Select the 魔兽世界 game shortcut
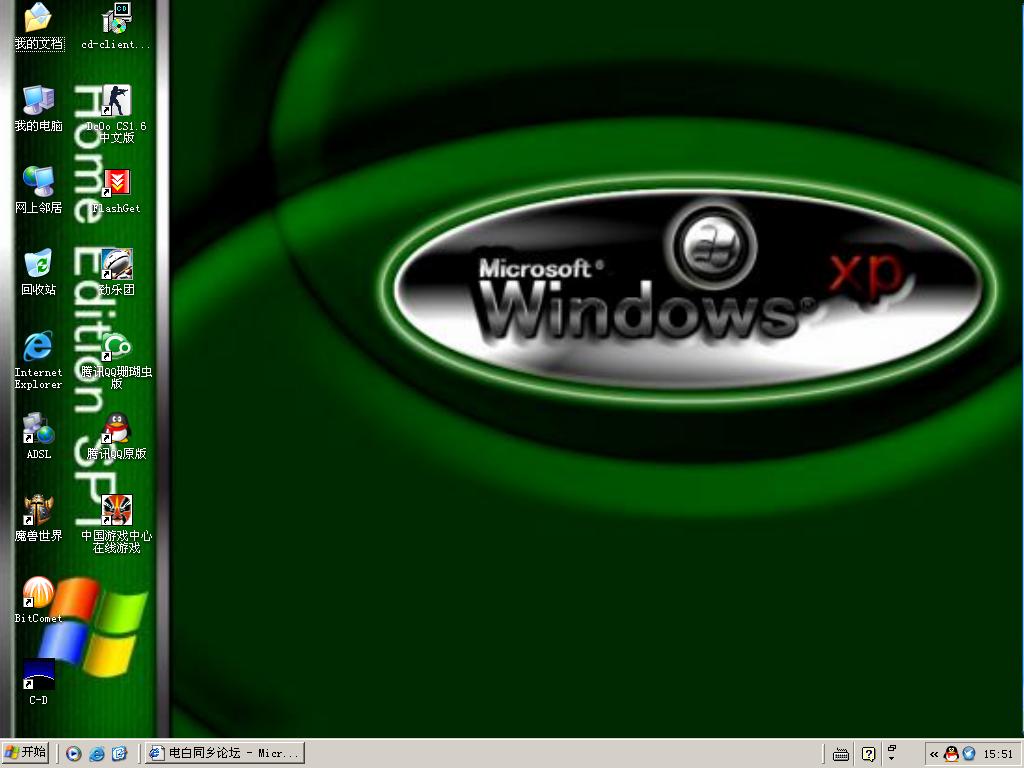 (38, 510)
